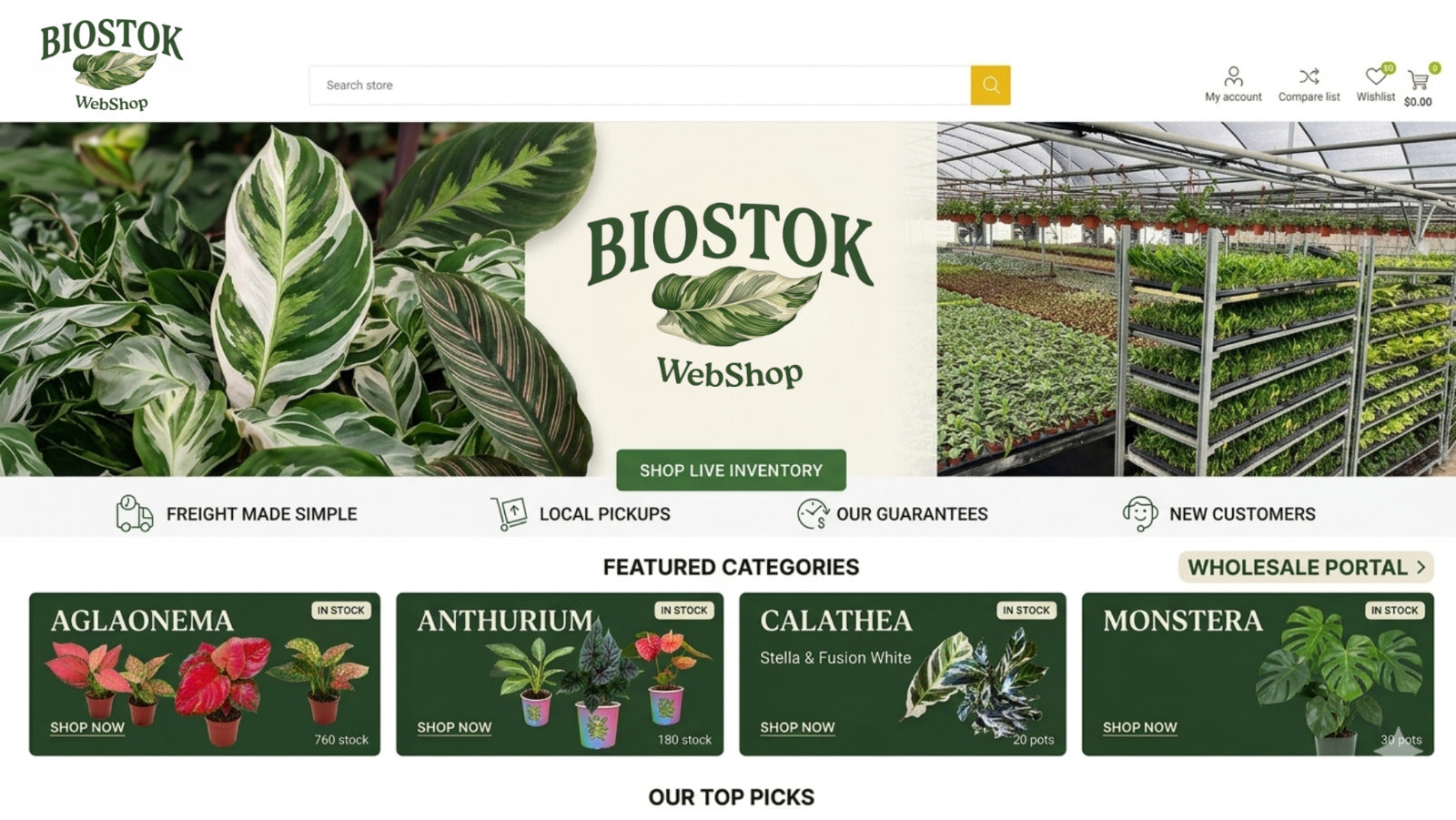Open Our Guarantees section
1456x820 pixels.
pos(912,514)
